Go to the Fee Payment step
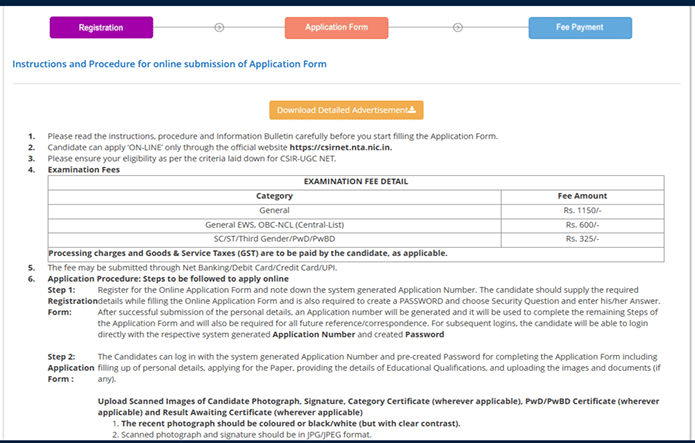 point(580,27)
